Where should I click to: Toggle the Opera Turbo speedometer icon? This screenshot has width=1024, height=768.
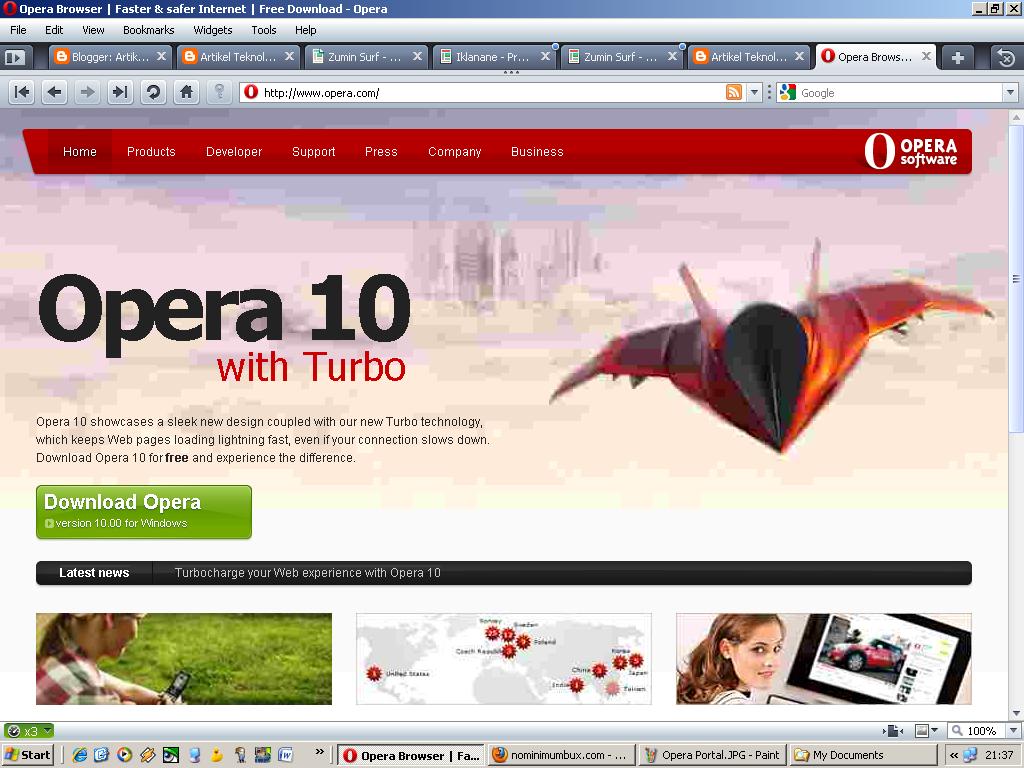pyautogui.click(x=13, y=731)
